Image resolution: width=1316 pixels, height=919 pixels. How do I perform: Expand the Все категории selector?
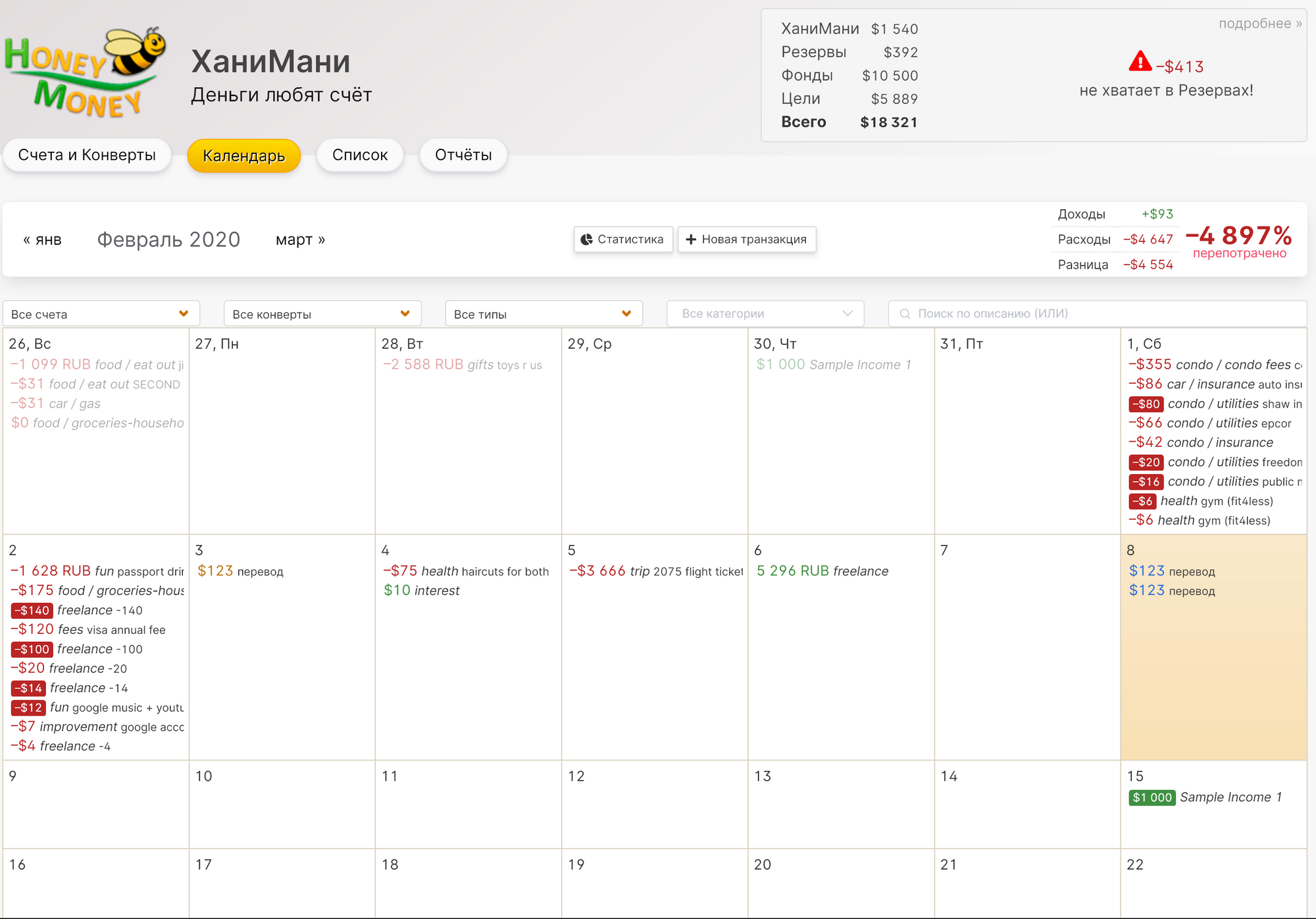pyautogui.click(x=765, y=314)
